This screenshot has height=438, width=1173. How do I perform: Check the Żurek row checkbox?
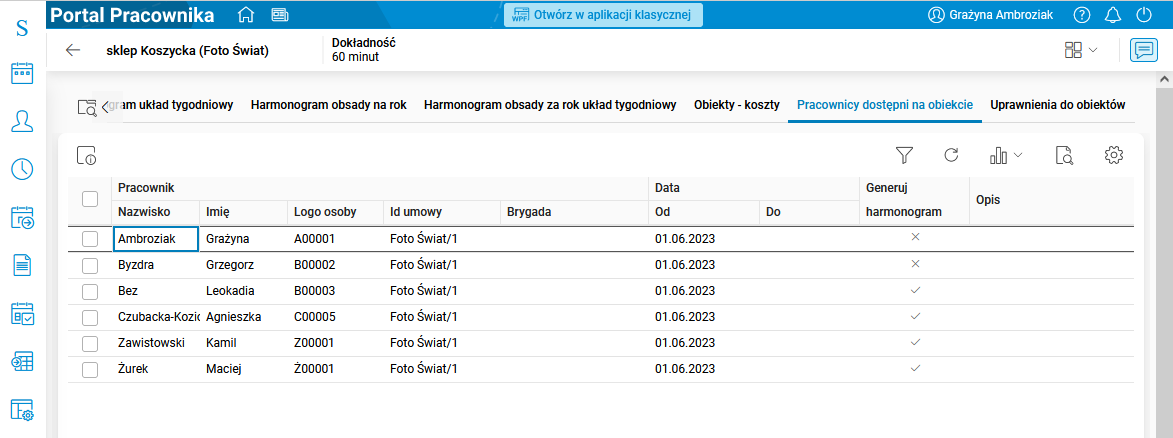coord(90,369)
